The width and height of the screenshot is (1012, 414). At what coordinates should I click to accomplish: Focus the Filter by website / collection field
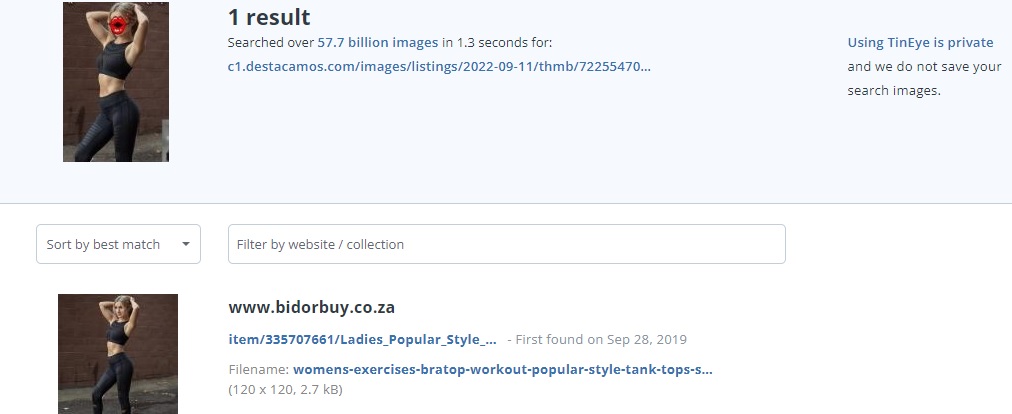[x=507, y=244]
